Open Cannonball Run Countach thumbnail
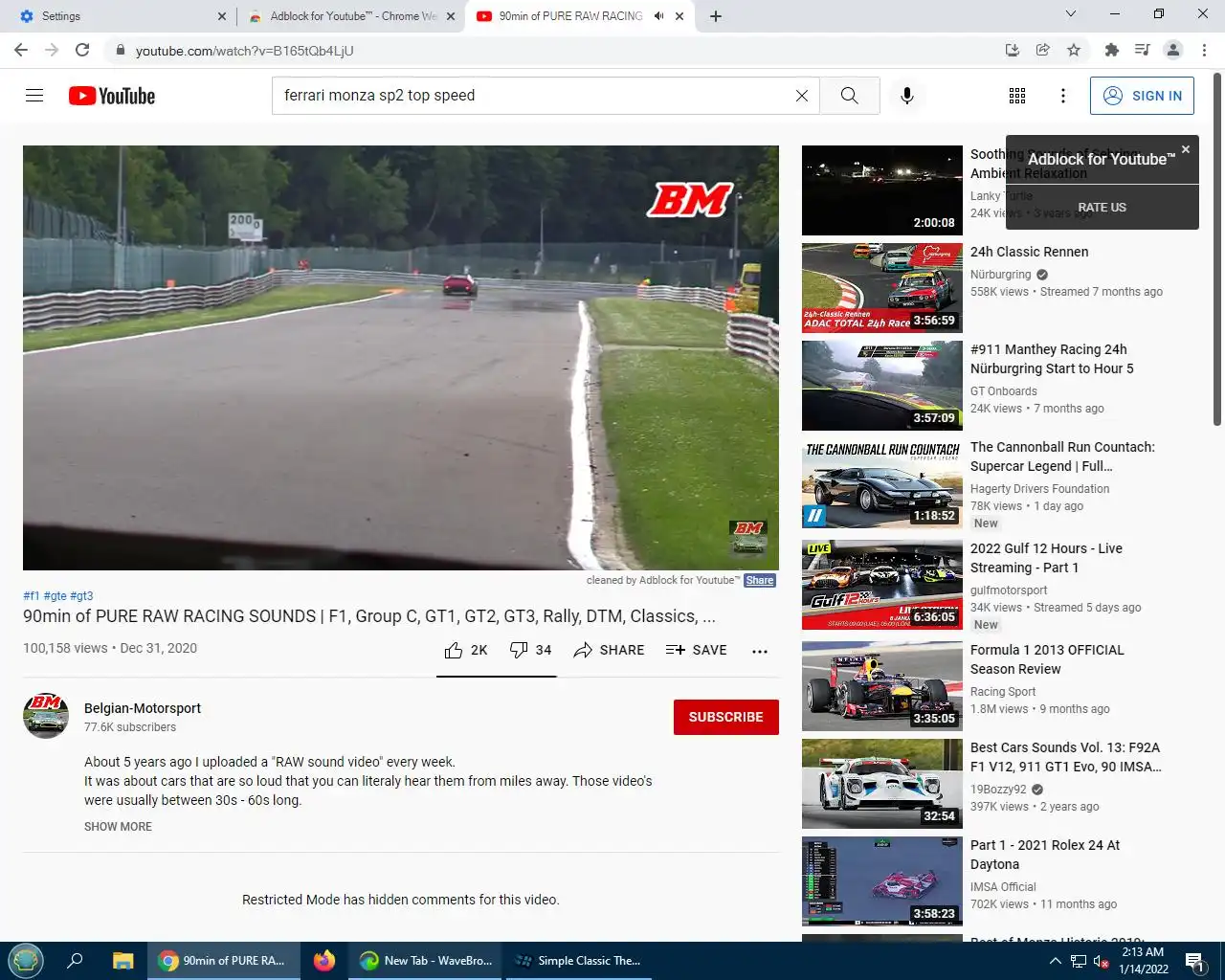The height and width of the screenshot is (980, 1225). click(882, 483)
